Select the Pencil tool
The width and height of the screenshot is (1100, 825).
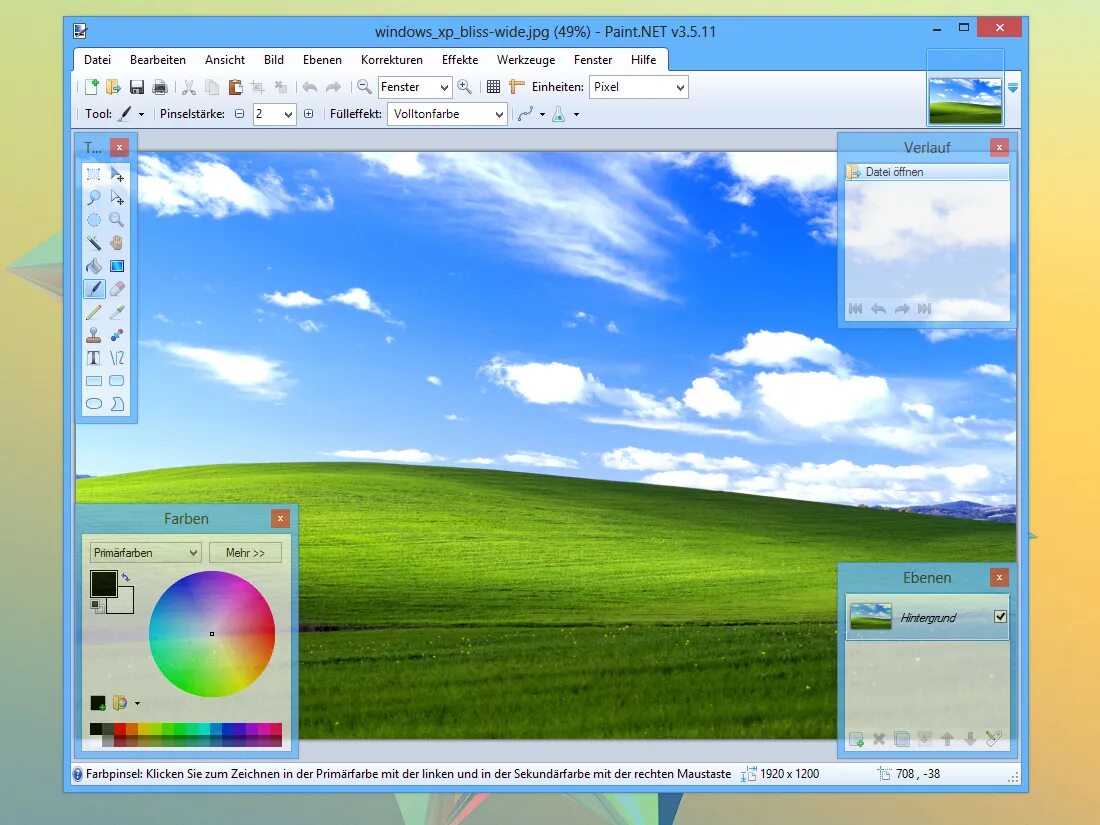tap(93, 312)
